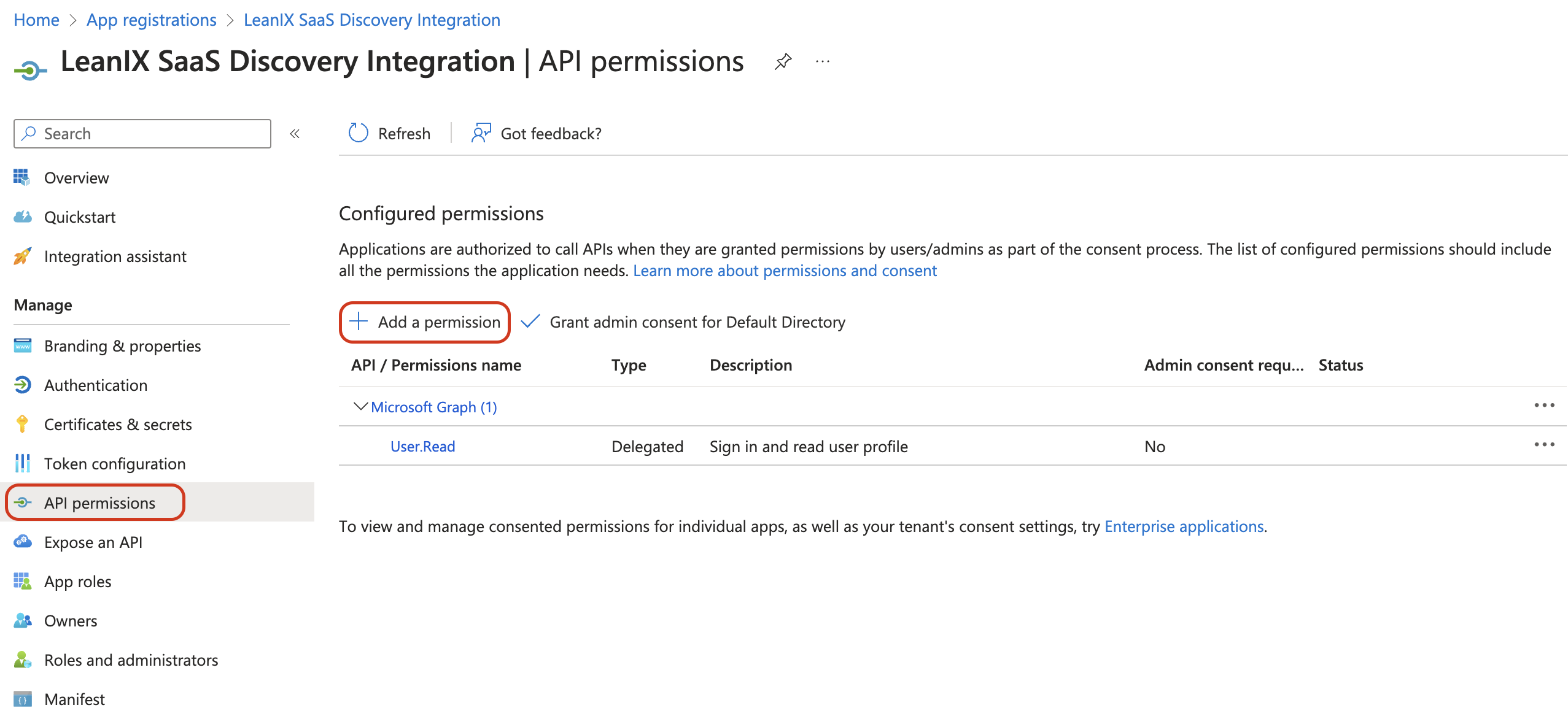
Task: Click the Add a permission button label
Action: point(439,322)
